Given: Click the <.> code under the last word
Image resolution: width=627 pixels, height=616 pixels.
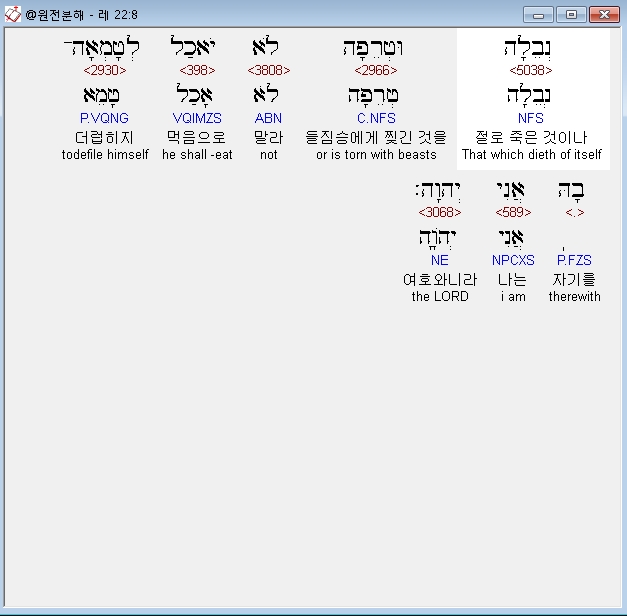Looking at the screenshot, I should point(575,212).
